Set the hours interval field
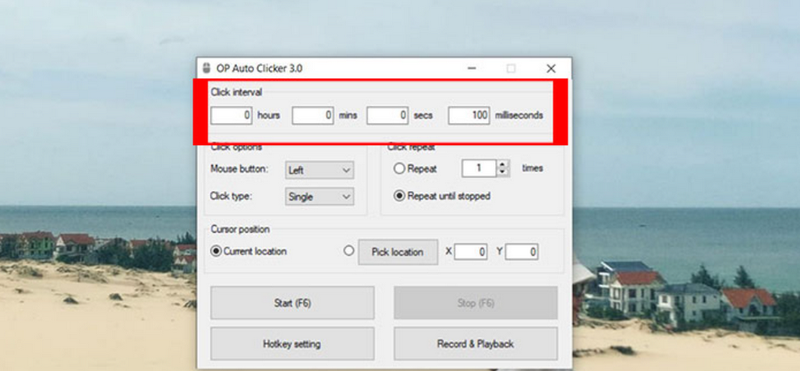The width and height of the screenshot is (800, 371). coord(231,116)
